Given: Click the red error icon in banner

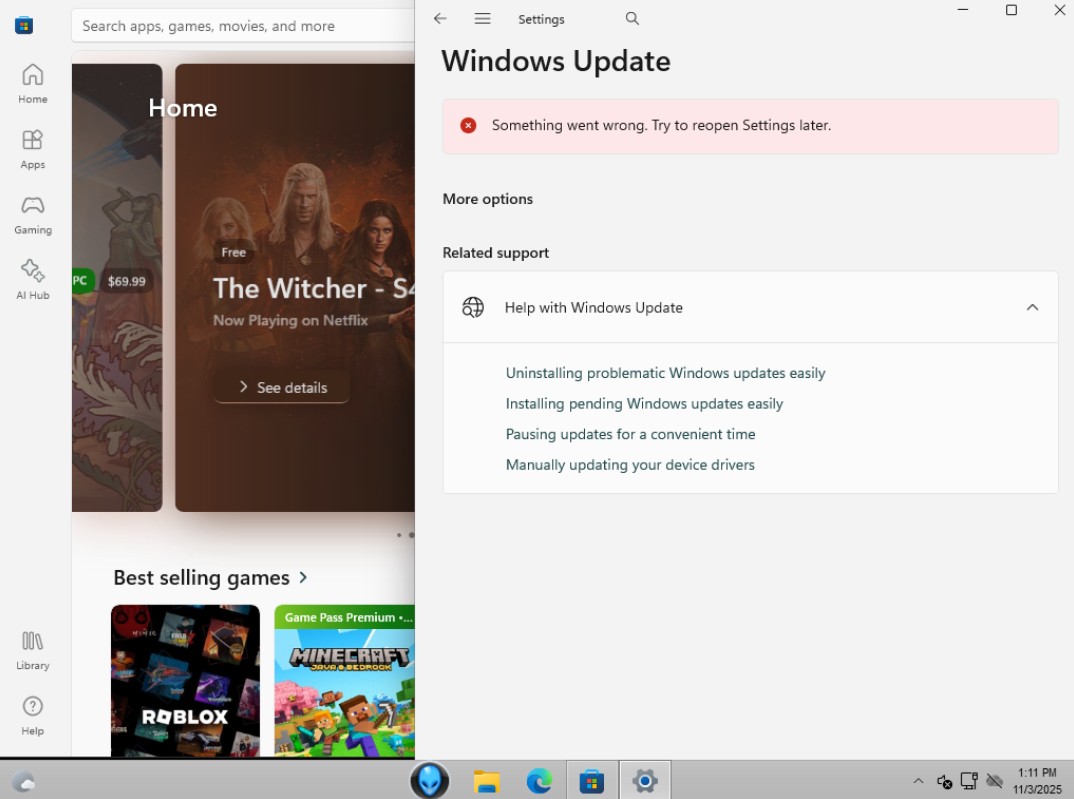Looking at the screenshot, I should click(x=468, y=125).
